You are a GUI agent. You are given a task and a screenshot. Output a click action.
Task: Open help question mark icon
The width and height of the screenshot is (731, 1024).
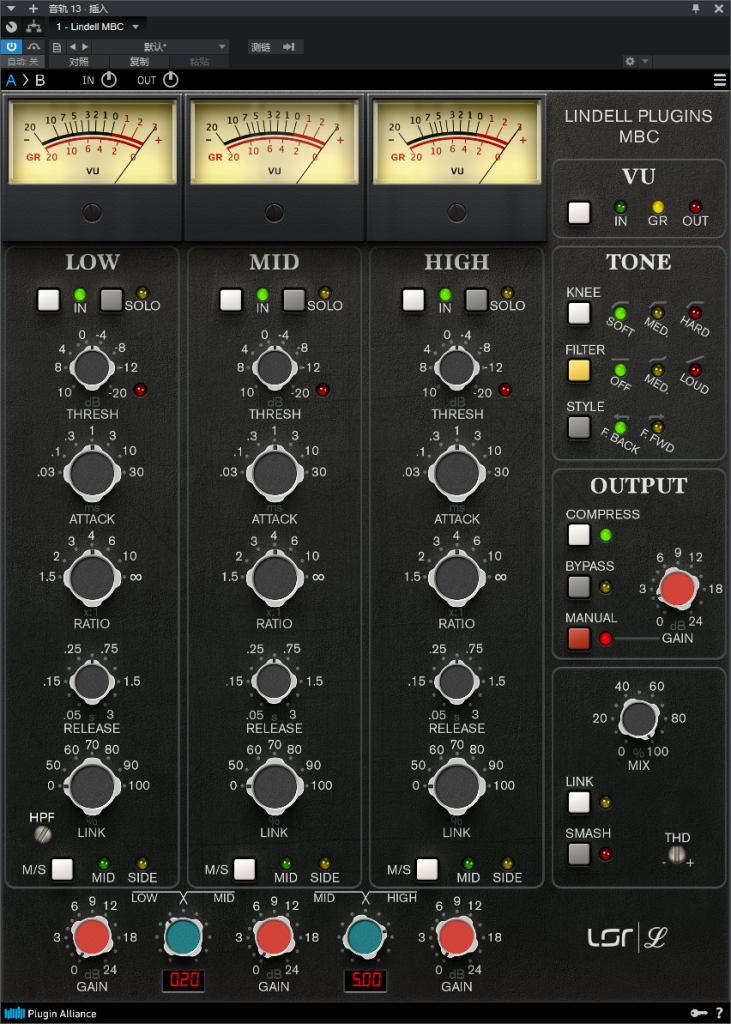click(x=719, y=1013)
